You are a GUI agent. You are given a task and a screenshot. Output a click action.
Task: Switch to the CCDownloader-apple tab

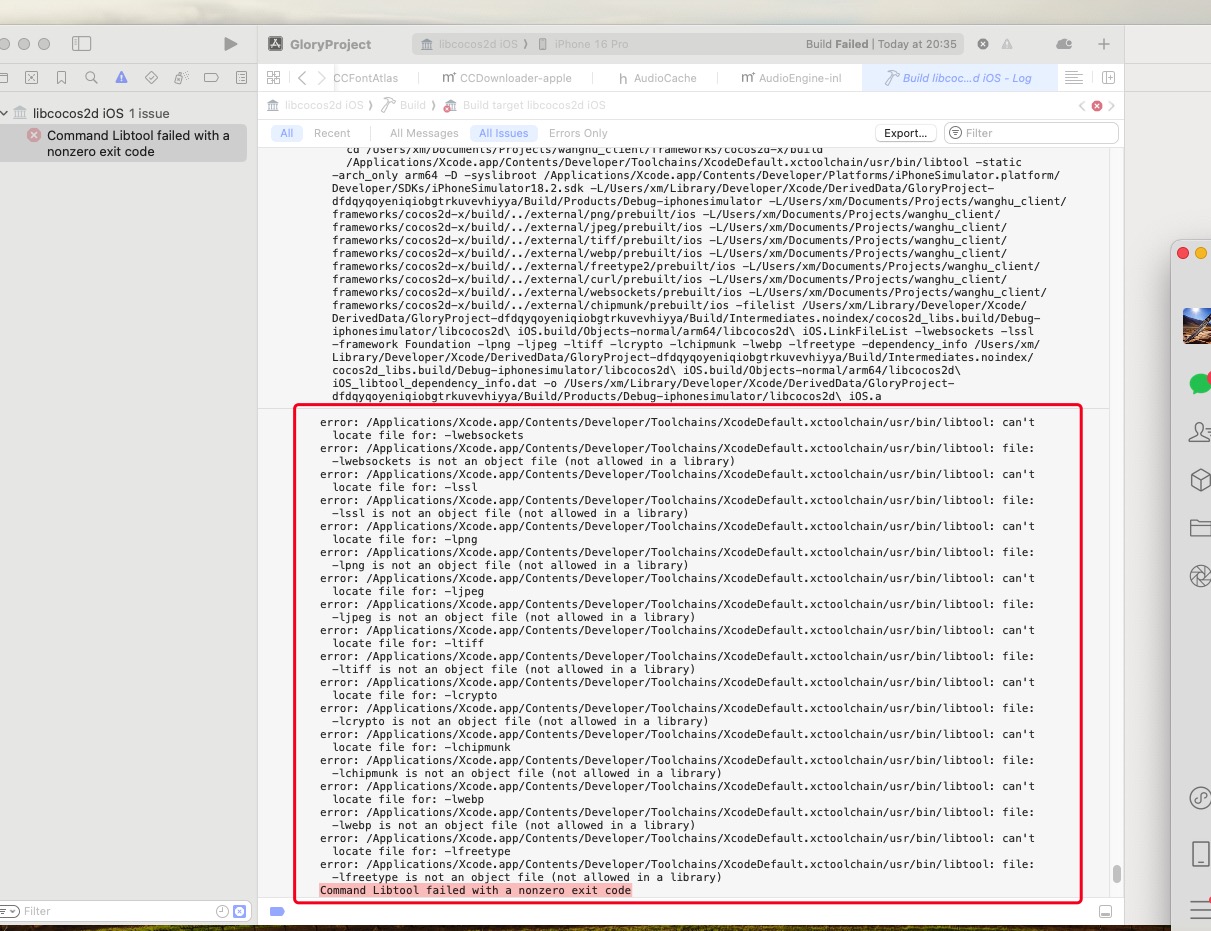(x=507, y=78)
